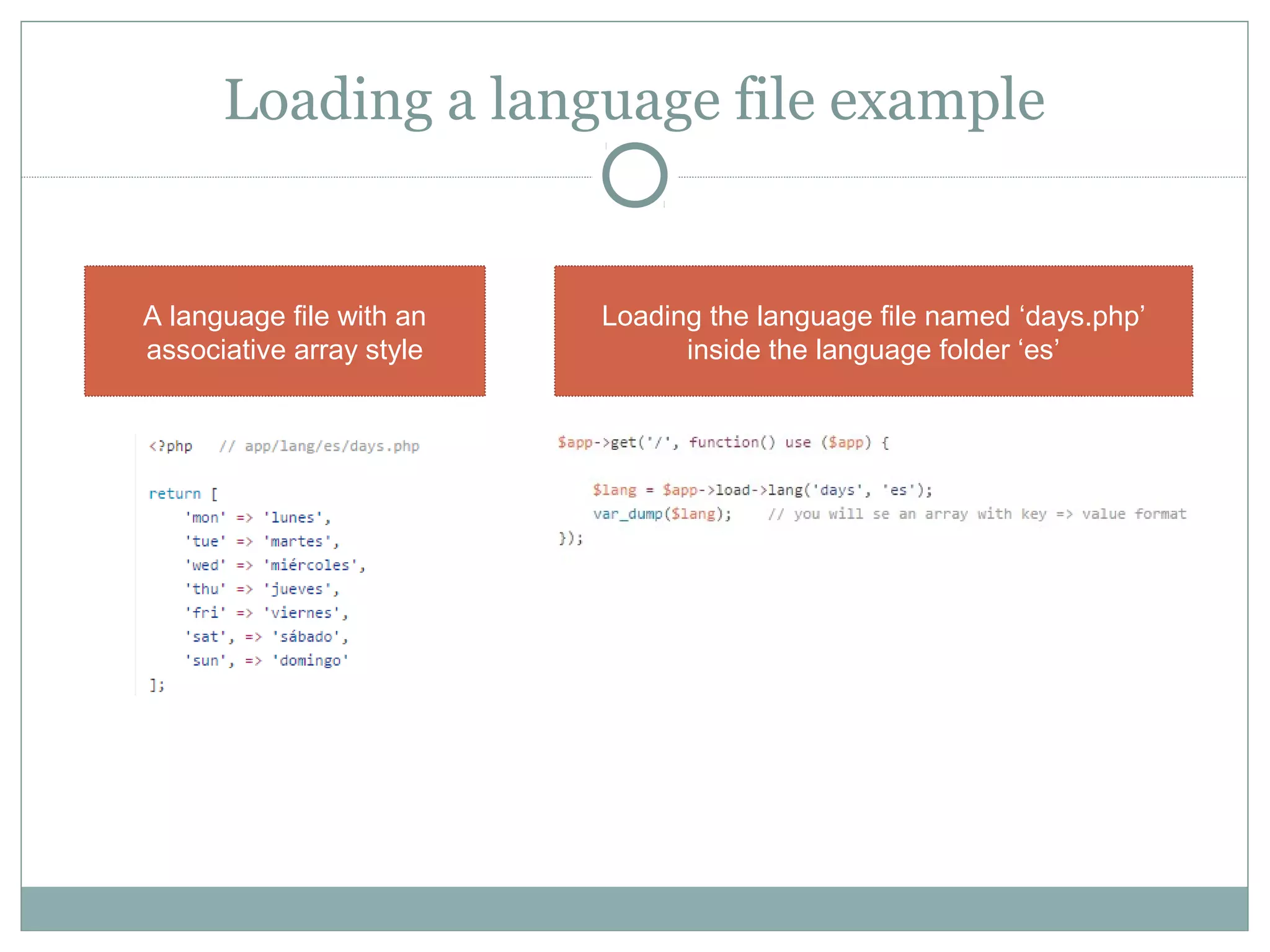Click the line 'mon' => 'lunes'

pyautogui.click(x=258, y=518)
